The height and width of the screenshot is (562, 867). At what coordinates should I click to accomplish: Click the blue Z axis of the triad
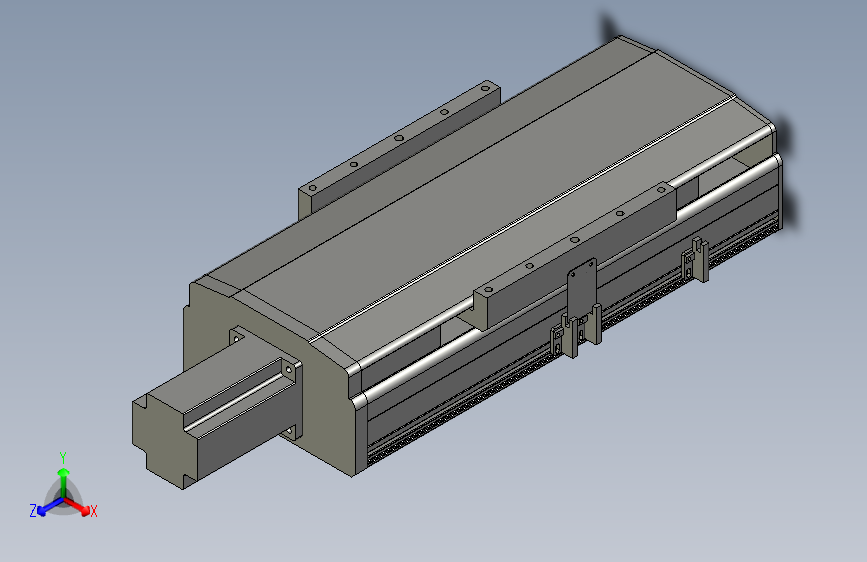click(x=51, y=506)
